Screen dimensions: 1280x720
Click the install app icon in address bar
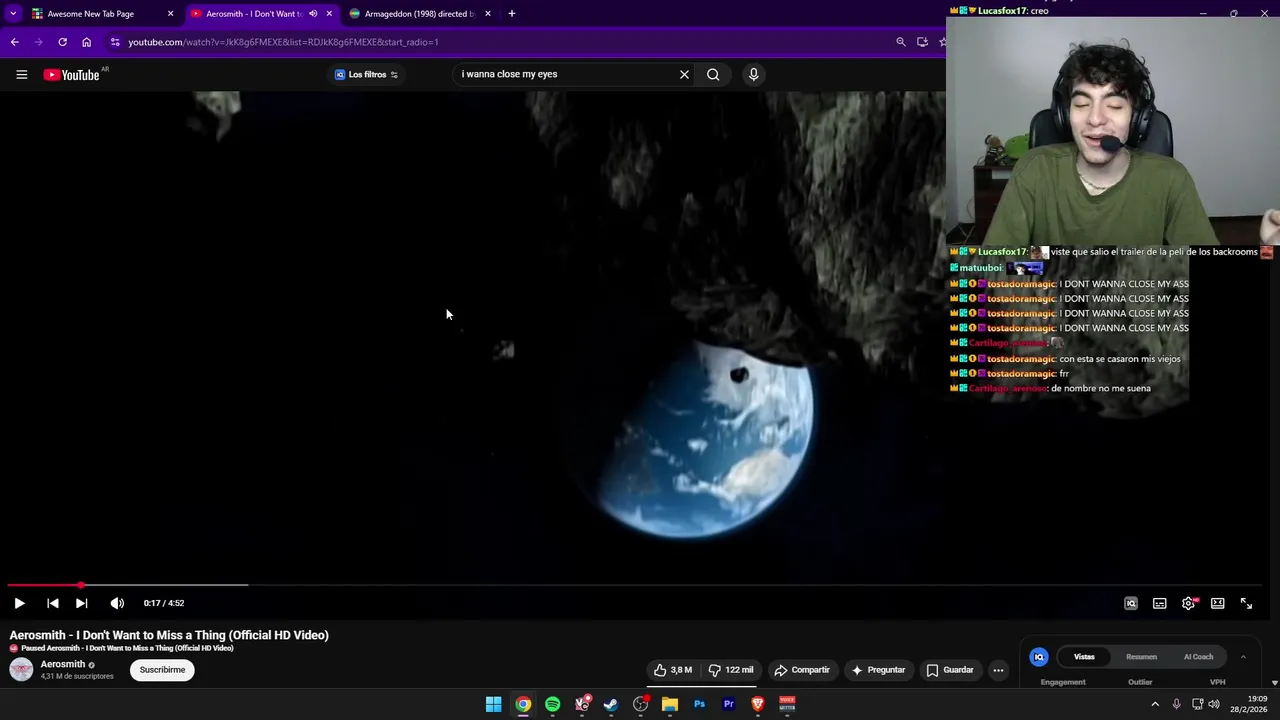922,42
